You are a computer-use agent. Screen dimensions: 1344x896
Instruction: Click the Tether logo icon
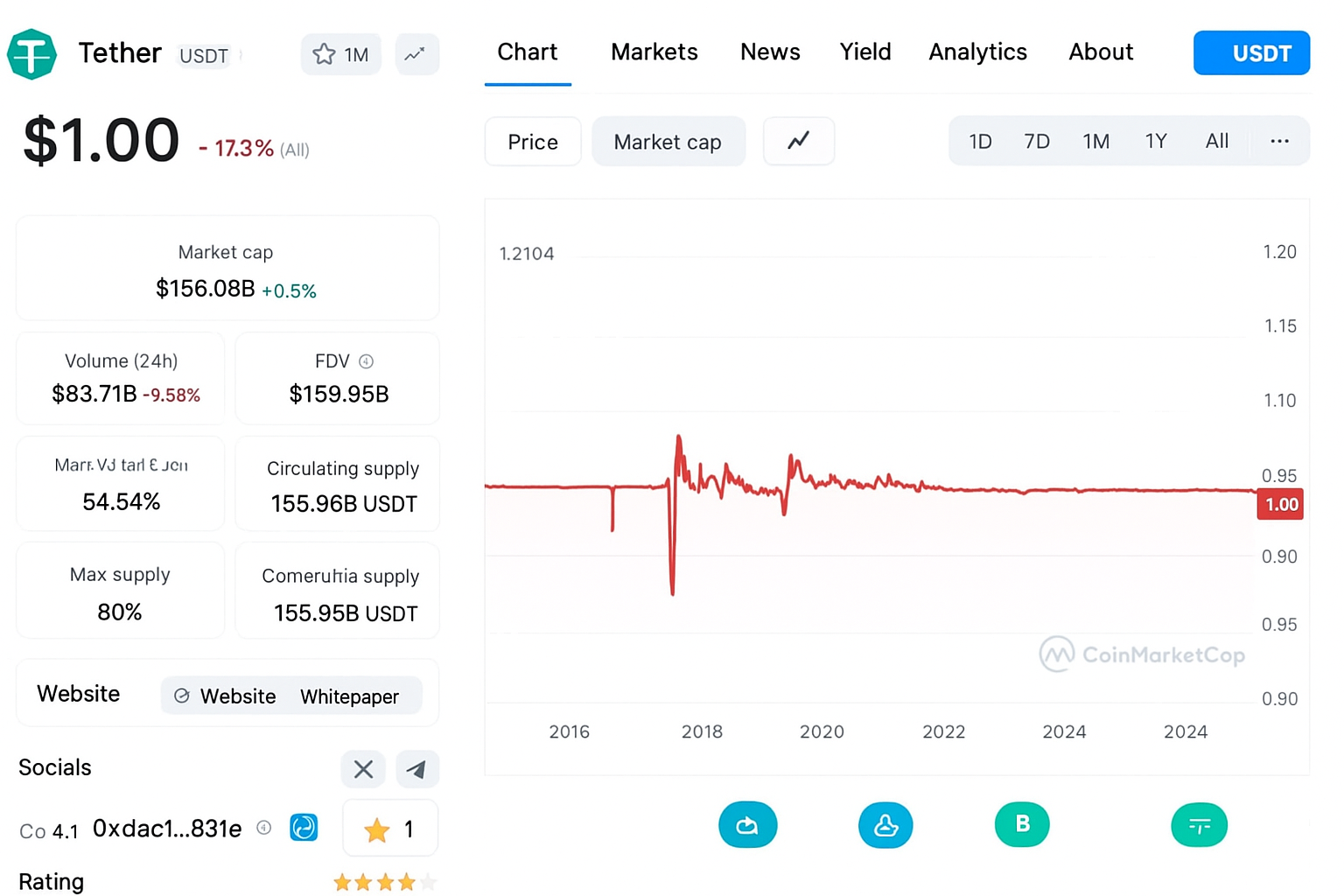31,54
